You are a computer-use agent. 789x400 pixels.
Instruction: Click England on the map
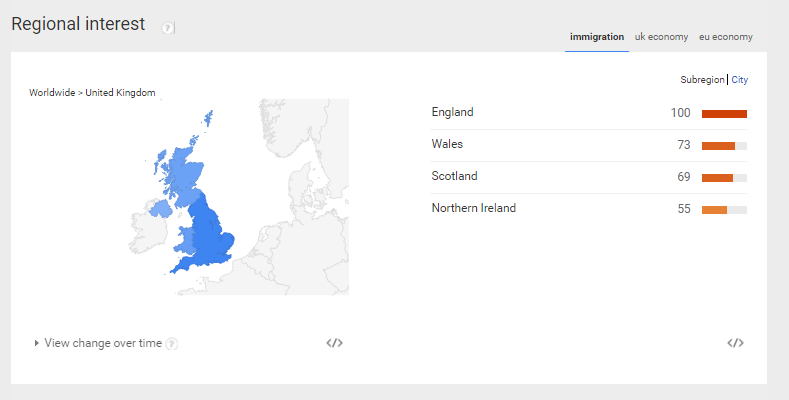[x=207, y=236]
